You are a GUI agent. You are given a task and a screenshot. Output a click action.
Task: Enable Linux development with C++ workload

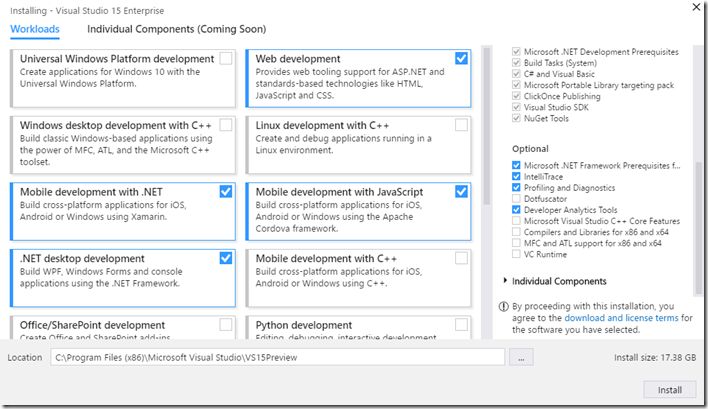tap(461, 125)
